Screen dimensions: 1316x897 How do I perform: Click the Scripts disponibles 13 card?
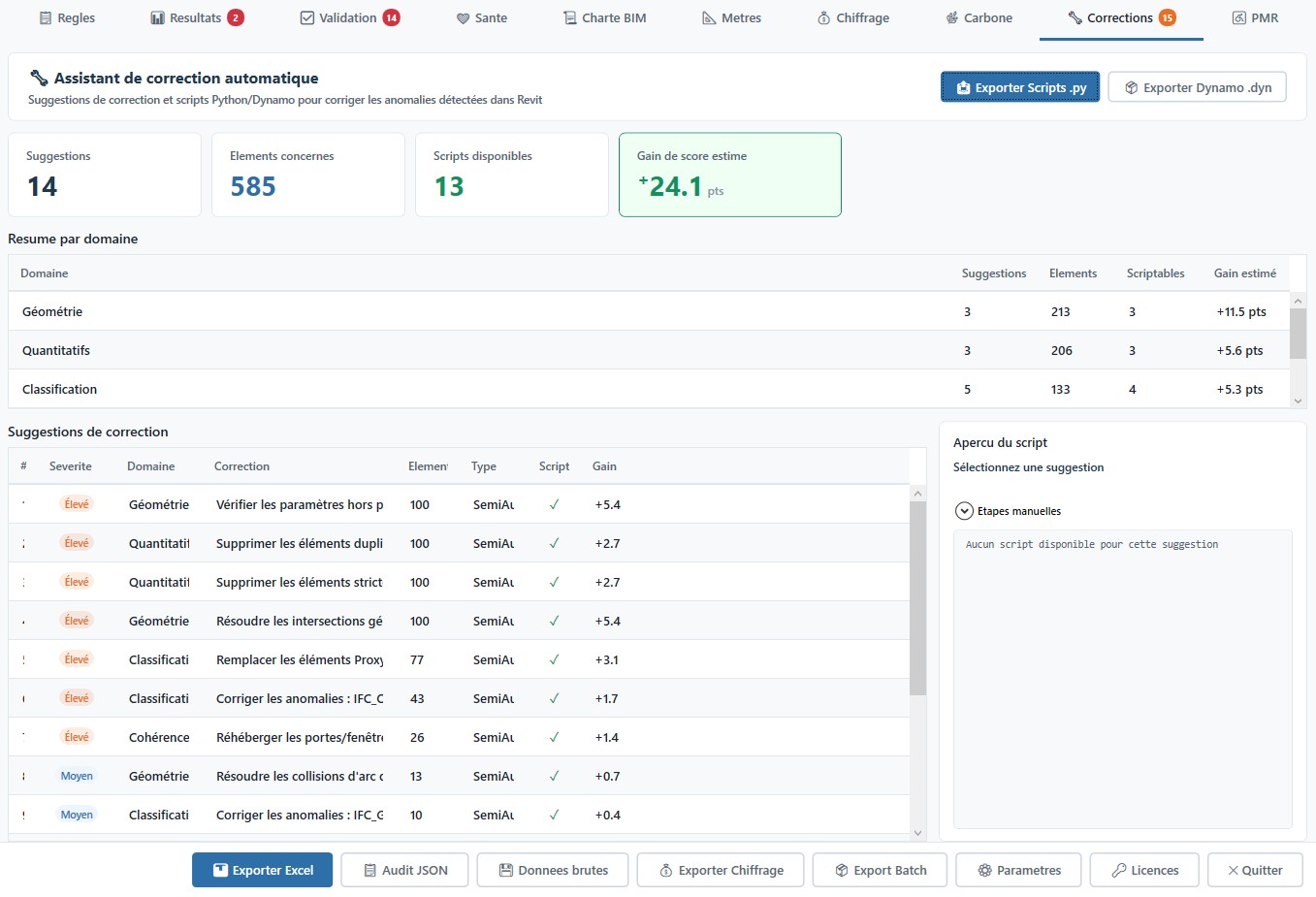point(512,175)
